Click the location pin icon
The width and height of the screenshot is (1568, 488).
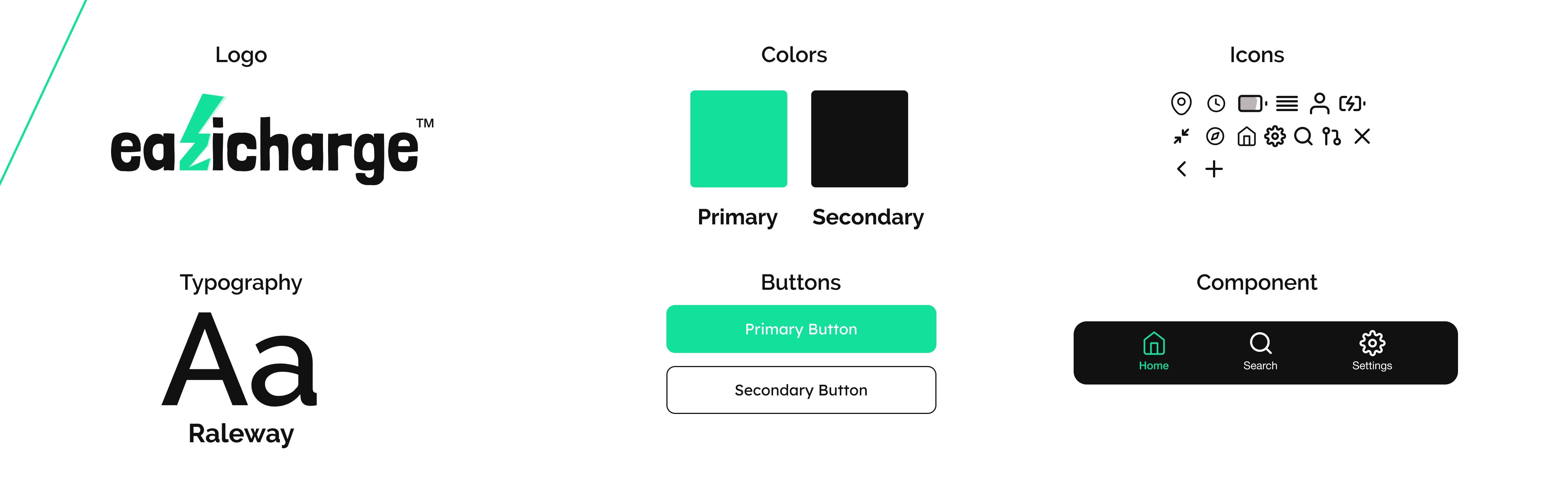[x=1181, y=103]
